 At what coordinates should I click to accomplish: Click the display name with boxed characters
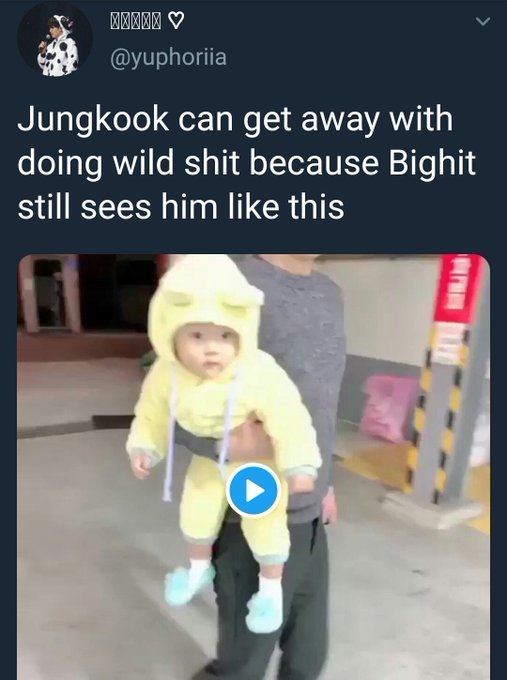136,20
